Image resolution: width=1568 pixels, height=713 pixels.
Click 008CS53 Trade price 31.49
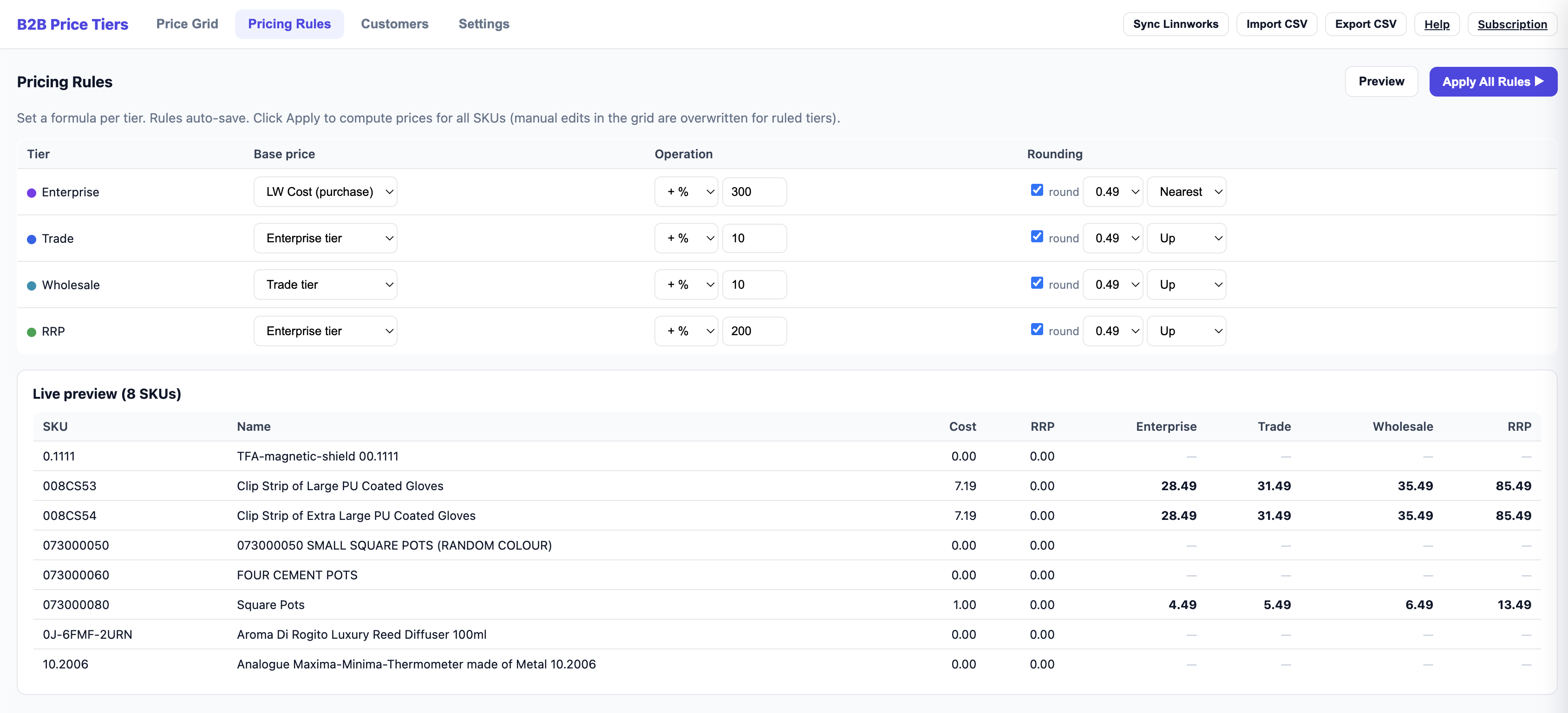coord(1274,486)
